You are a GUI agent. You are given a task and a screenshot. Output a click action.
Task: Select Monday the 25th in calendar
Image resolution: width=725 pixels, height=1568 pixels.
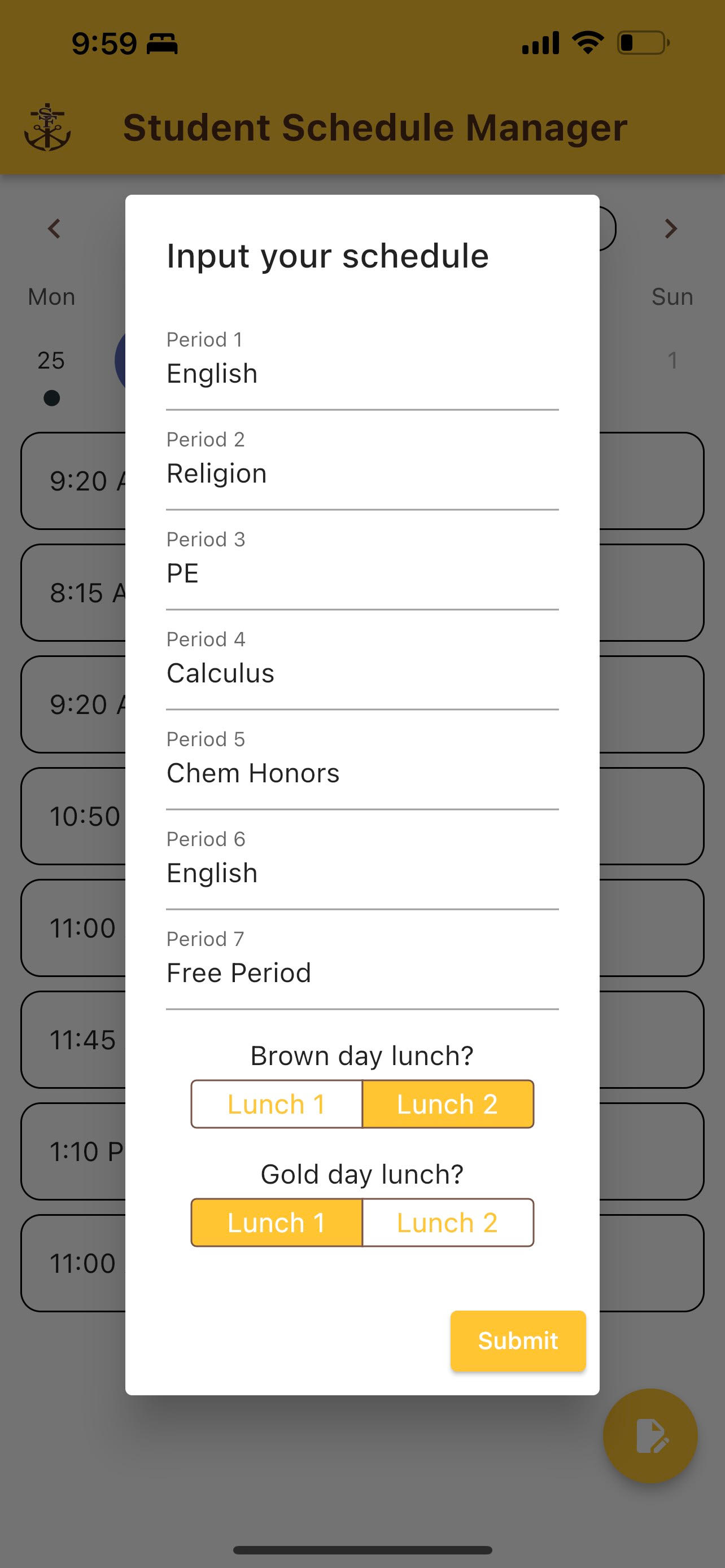point(51,360)
